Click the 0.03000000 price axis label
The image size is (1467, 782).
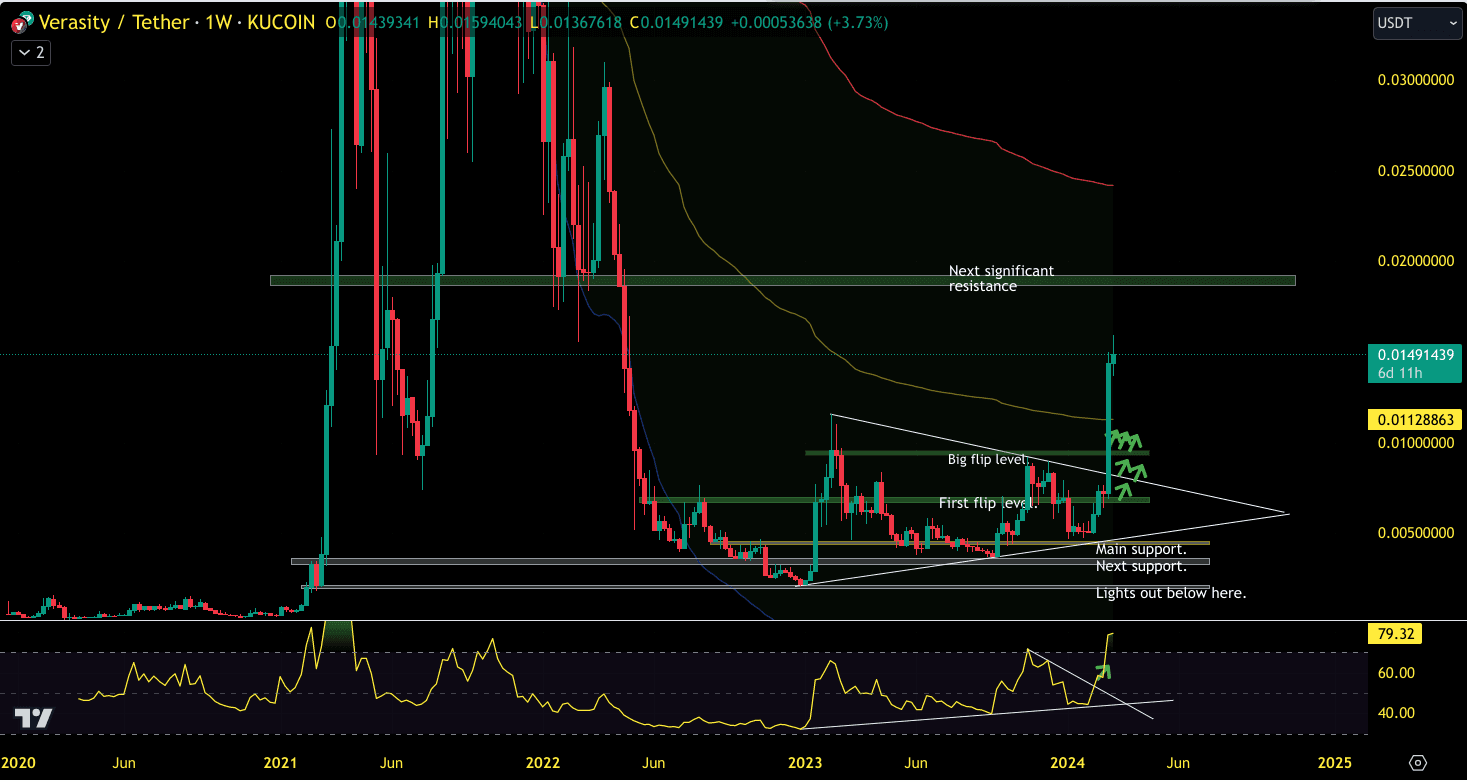pos(1416,79)
